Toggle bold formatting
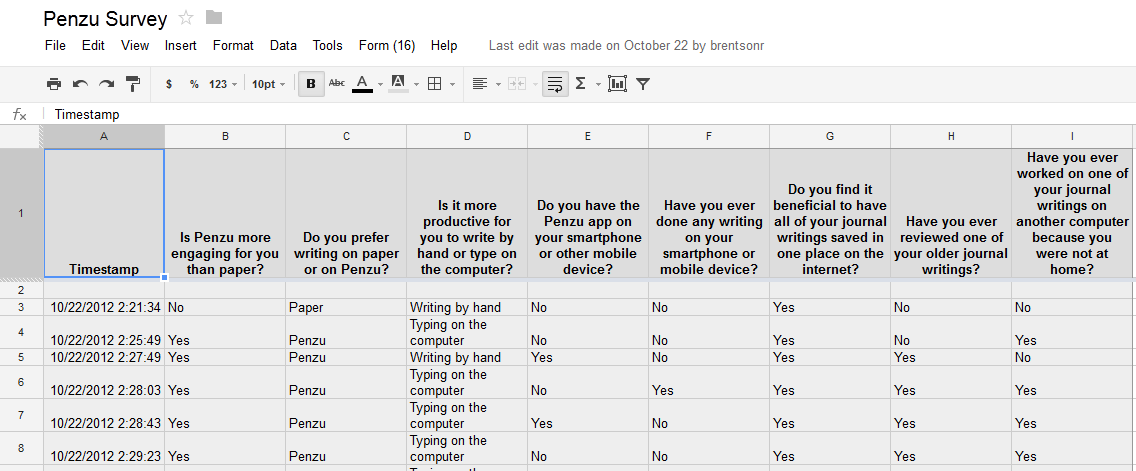The height and width of the screenshot is (471, 1136). 311,84
